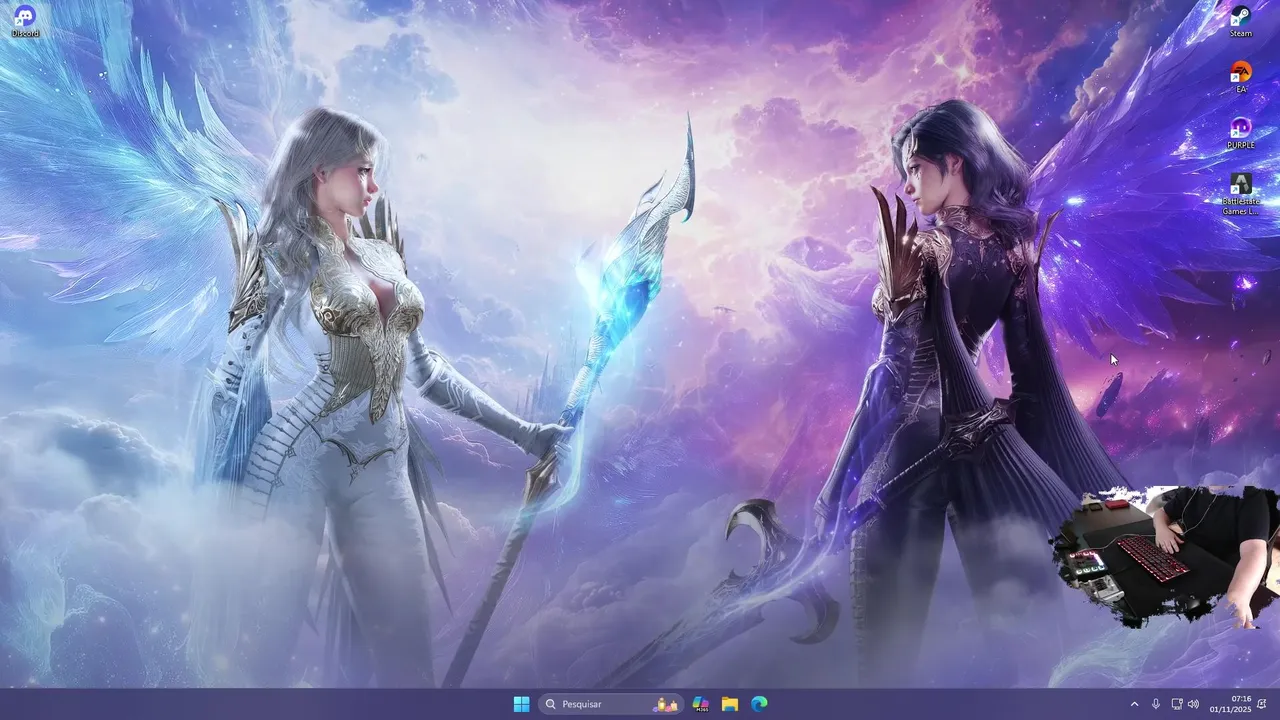The image size is (1280, 720).
Task: Expand the hidden system tray icons chevron
Action: pos(1134,704)
